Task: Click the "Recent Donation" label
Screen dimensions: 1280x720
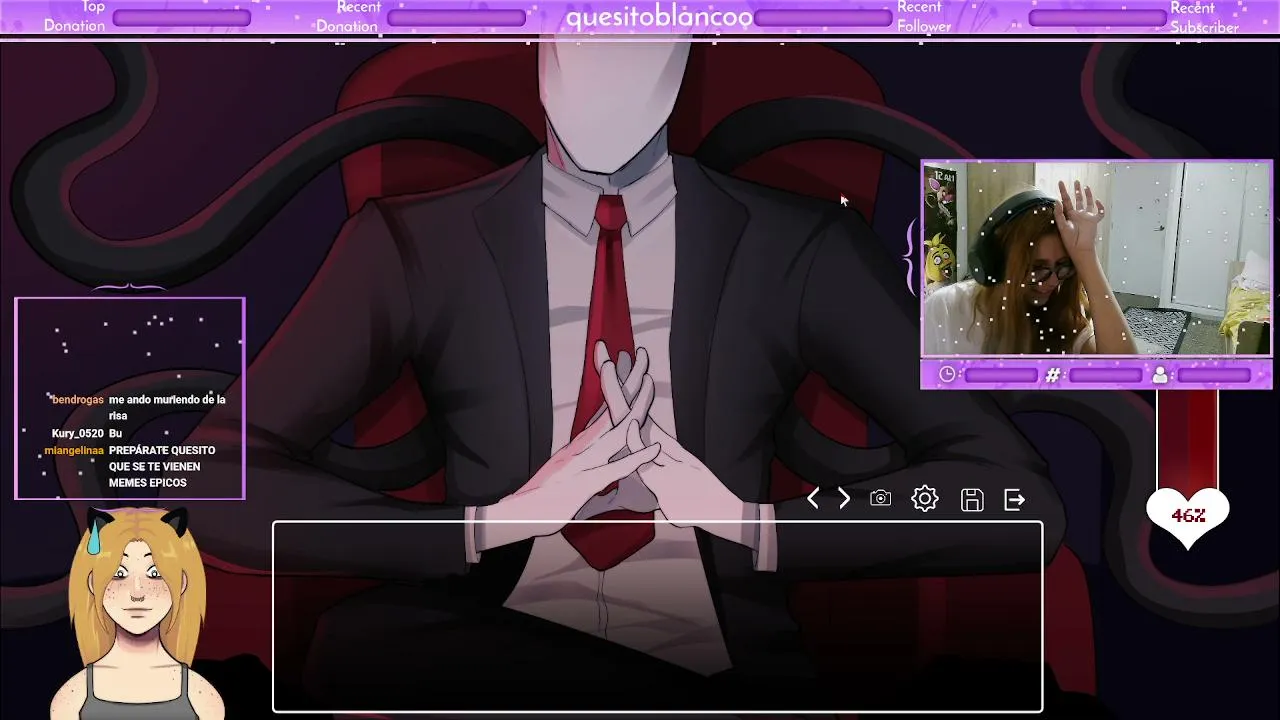Action: pyautogui.click(x=348, y=16)
